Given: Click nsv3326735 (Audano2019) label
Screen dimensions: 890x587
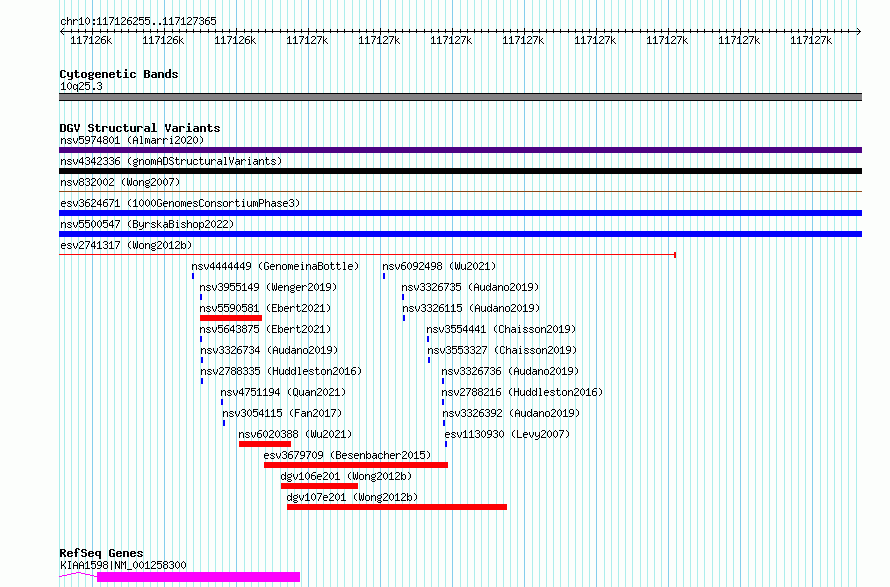Looking at the screenshot, I should (471, 287).
